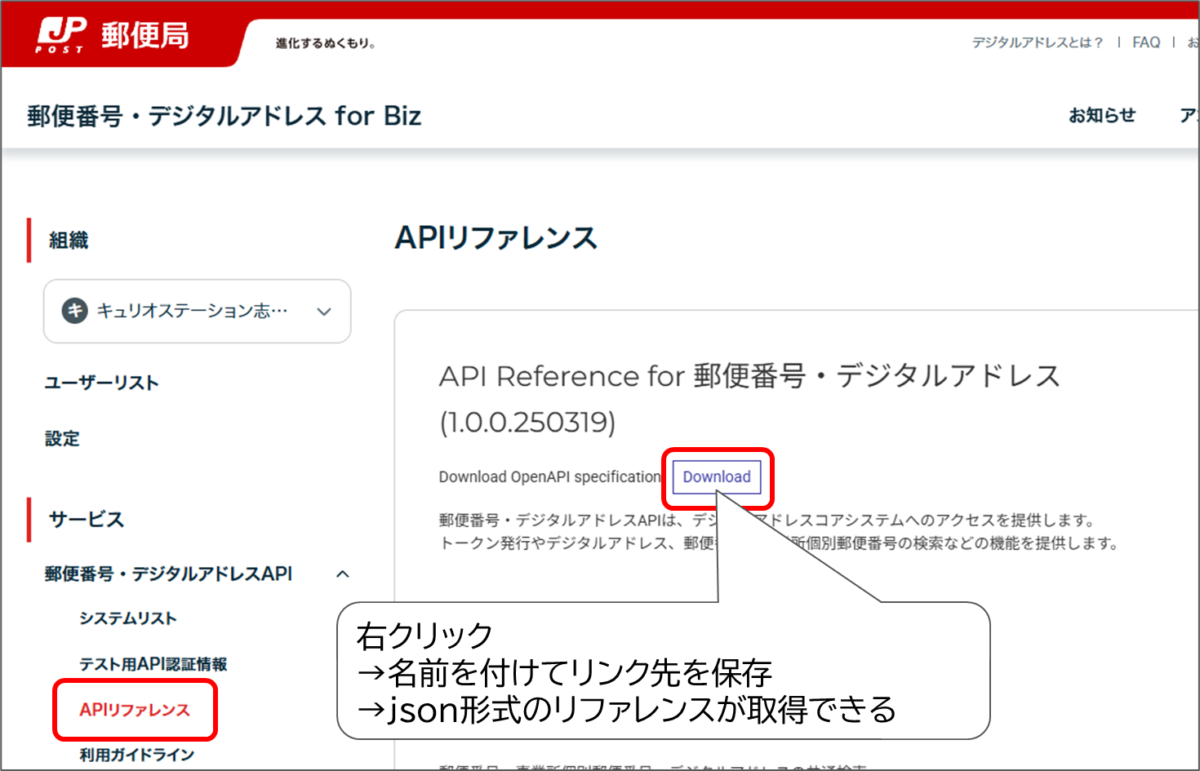Open システムリスト in sidebar
Image resolution: width=1200 pixels, height=771 pixels.
pos(128,619)
